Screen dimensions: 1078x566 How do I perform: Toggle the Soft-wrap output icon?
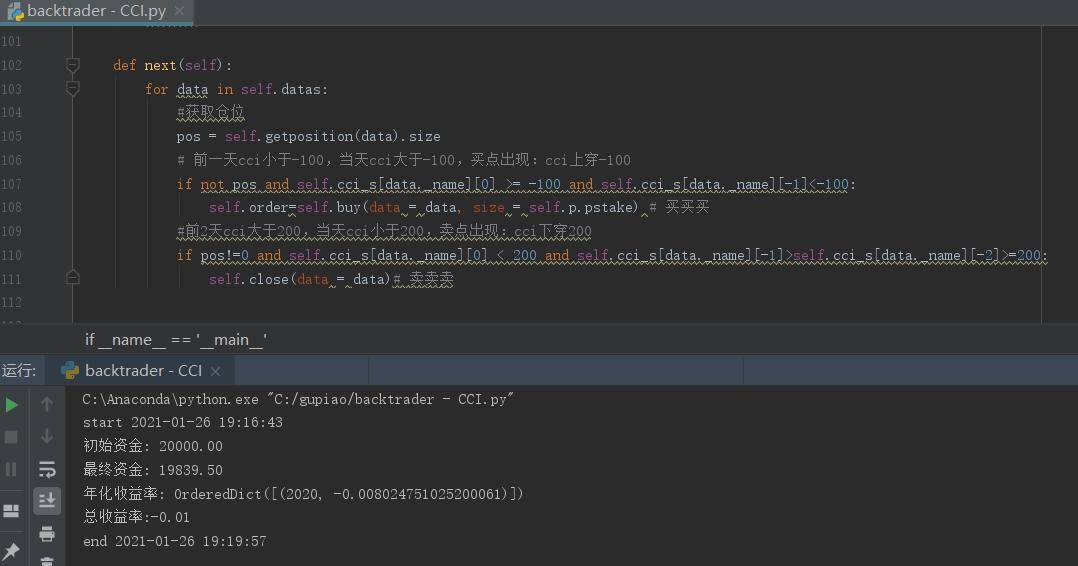point(47,469)
